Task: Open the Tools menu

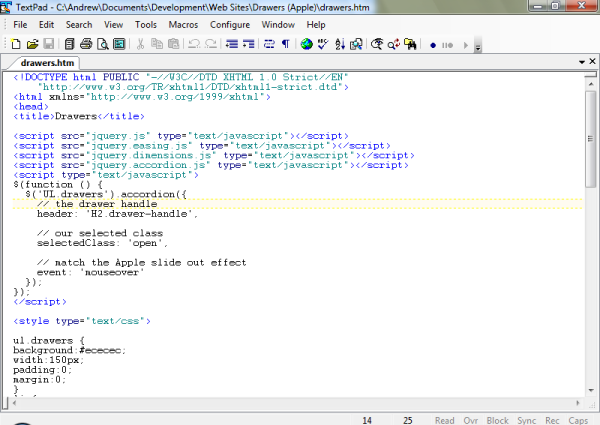Action: (x=146, y=25)
